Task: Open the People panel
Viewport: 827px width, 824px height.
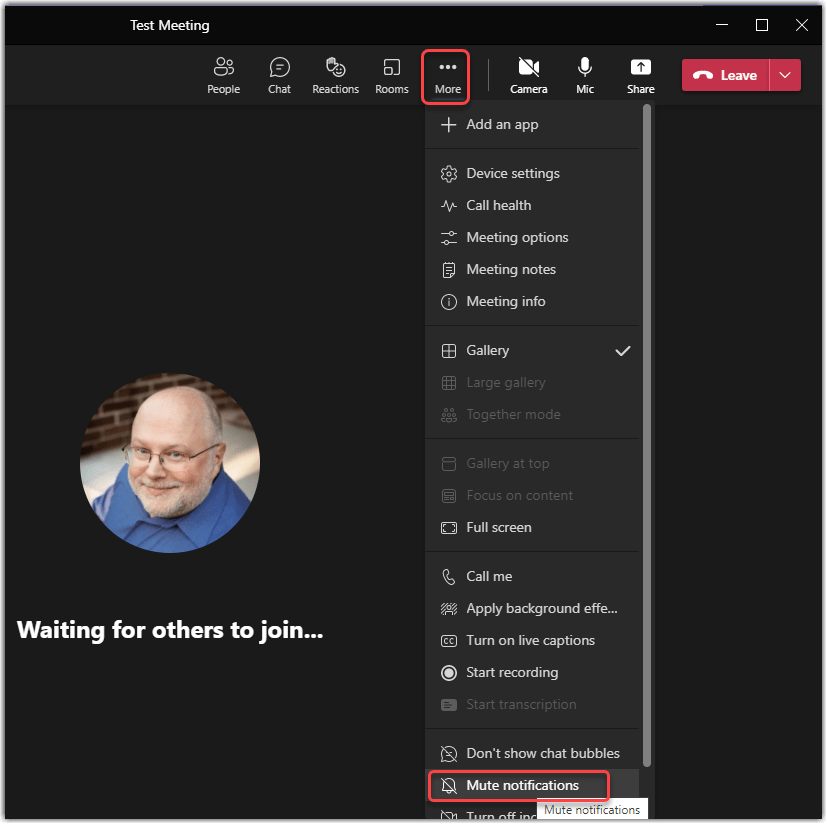Action: pyautogui.click(x=223, y=75)
